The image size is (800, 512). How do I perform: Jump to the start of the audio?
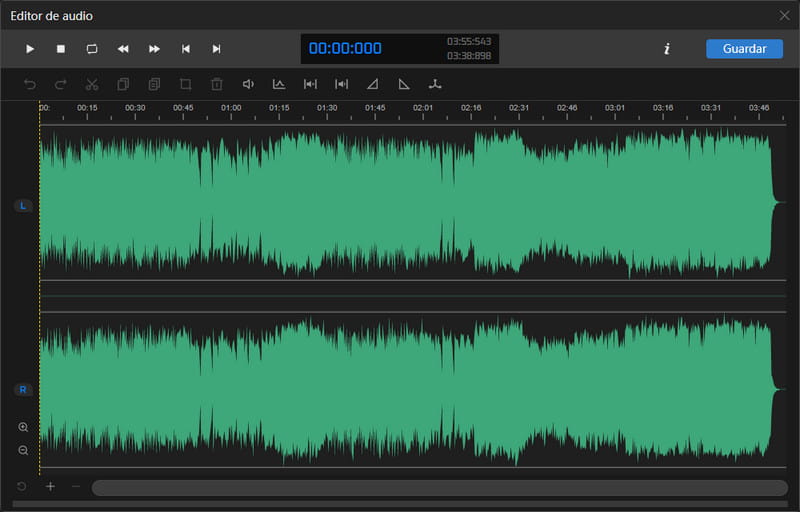pyautogui.click(x=186, y=49)
